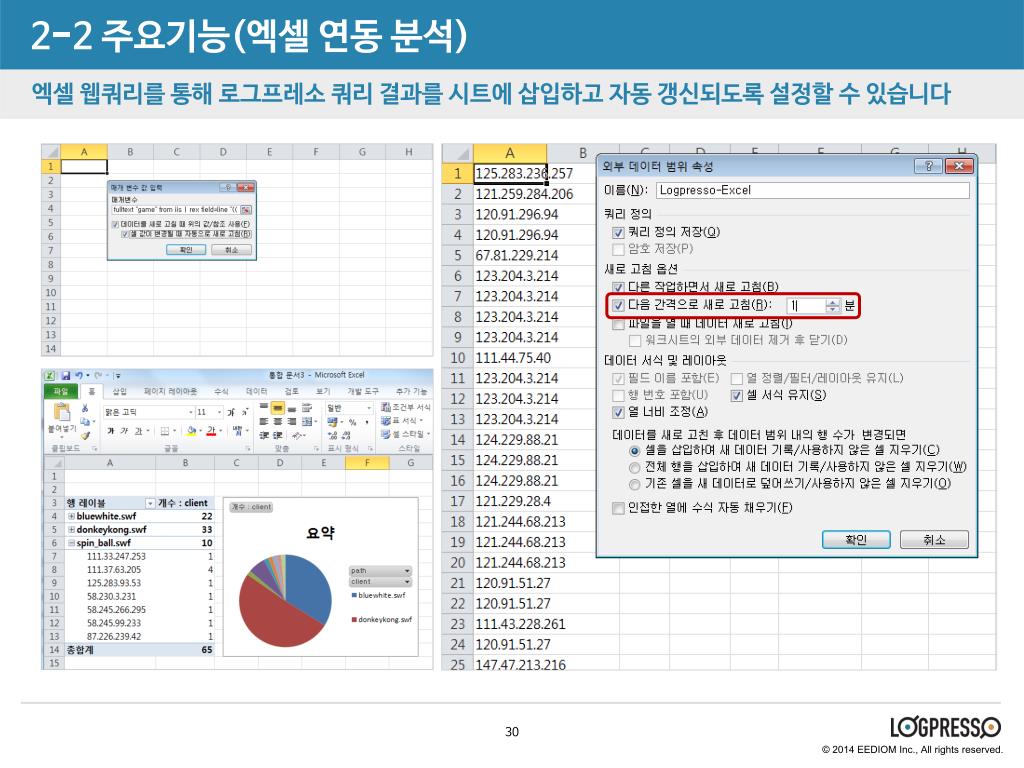This screenshot has width=1024, height=768.
Task: Open the font name dropdown (맑은 고딕)
Action: (191, 413)
